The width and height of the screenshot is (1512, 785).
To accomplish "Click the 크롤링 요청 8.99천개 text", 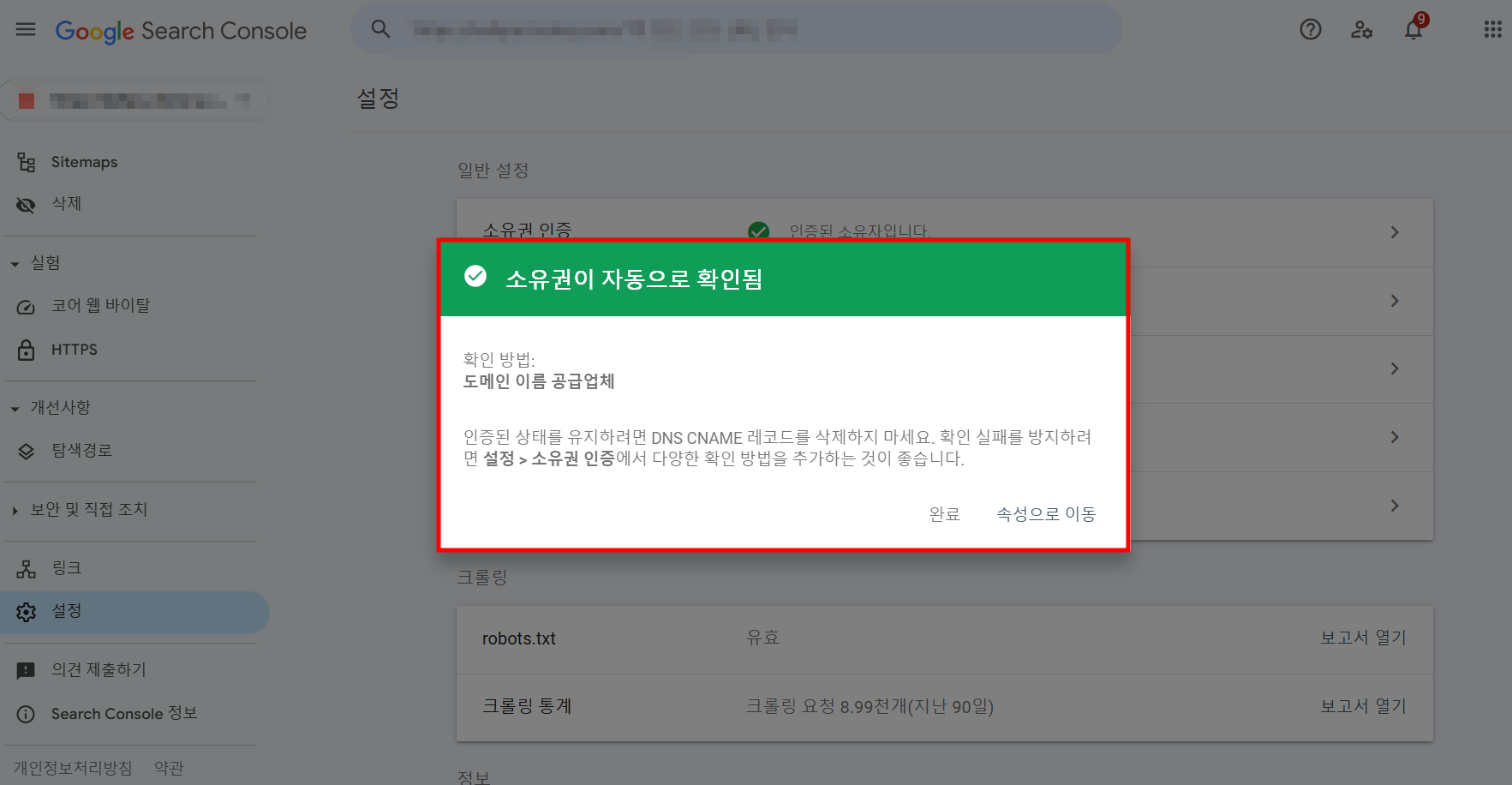I will pyautogui.click(x=870, y=706).
